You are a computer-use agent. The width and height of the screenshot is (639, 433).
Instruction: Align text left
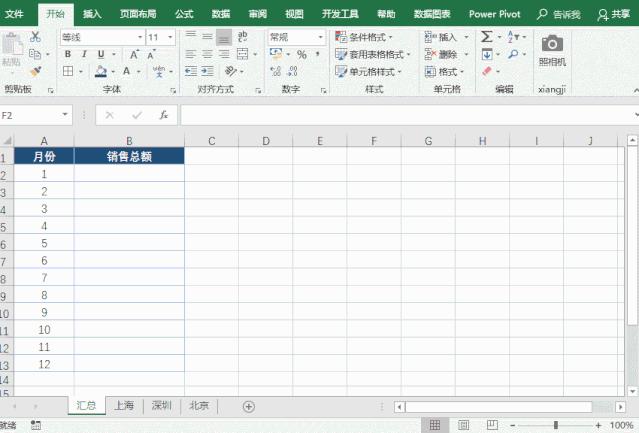click(191, 54)
